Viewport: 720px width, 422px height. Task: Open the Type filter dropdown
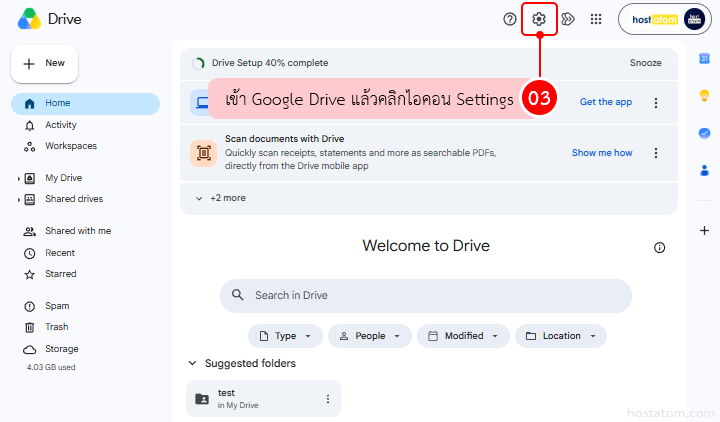285,336
